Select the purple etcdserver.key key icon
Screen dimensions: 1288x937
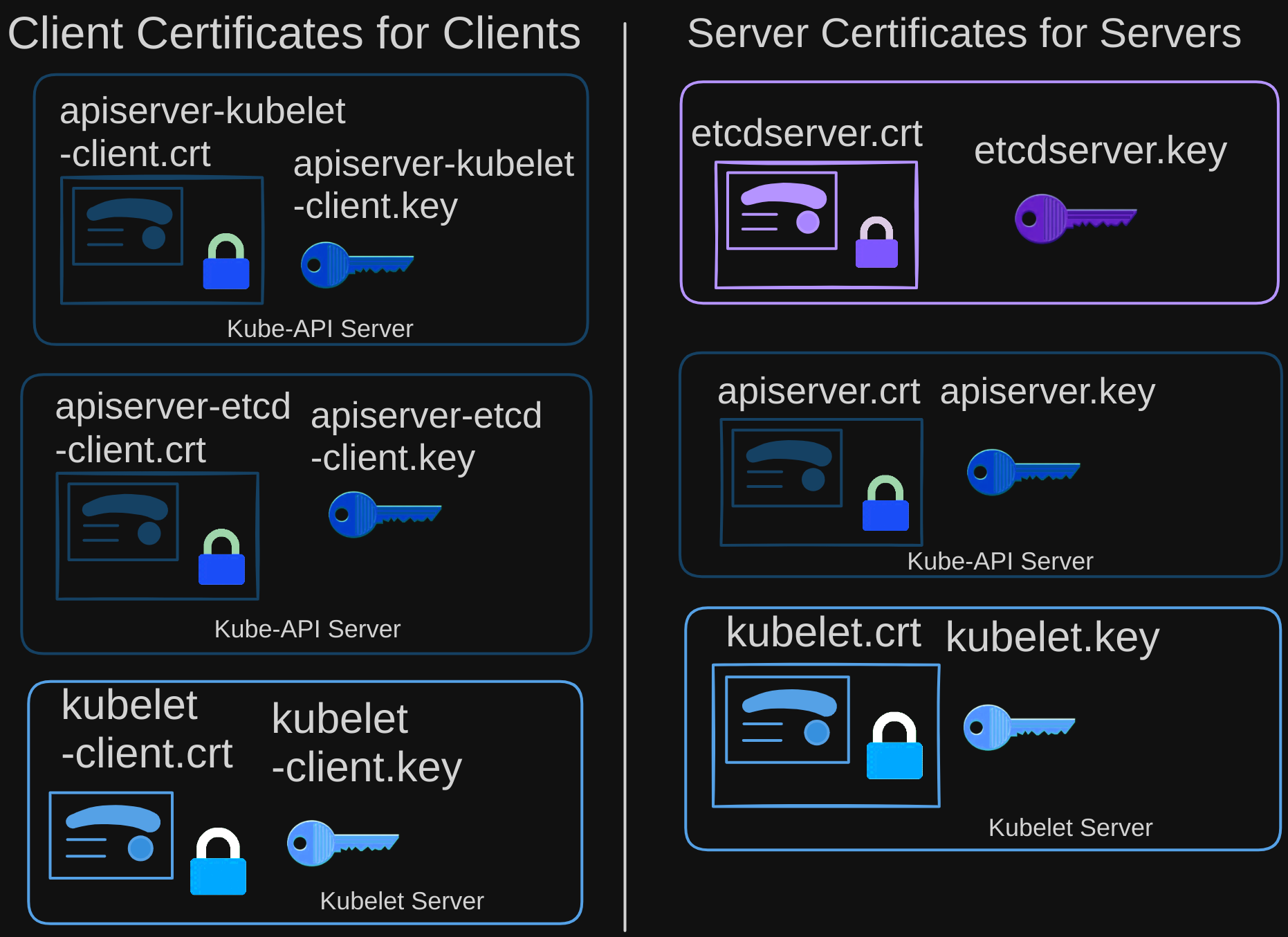coord(1076,218)
